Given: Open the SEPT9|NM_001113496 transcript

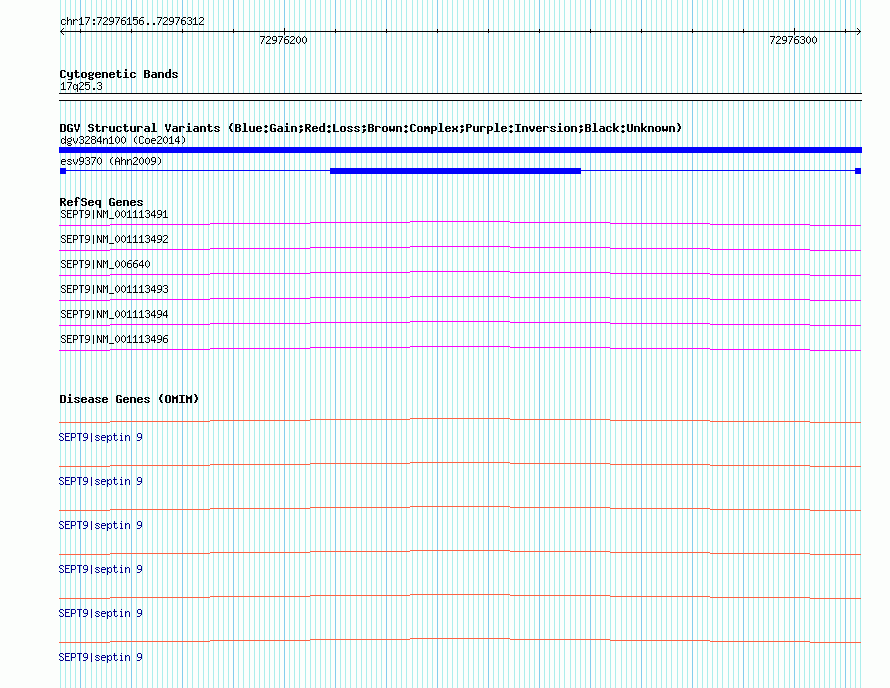Looking at the screenshot, I should click(114, 339).
